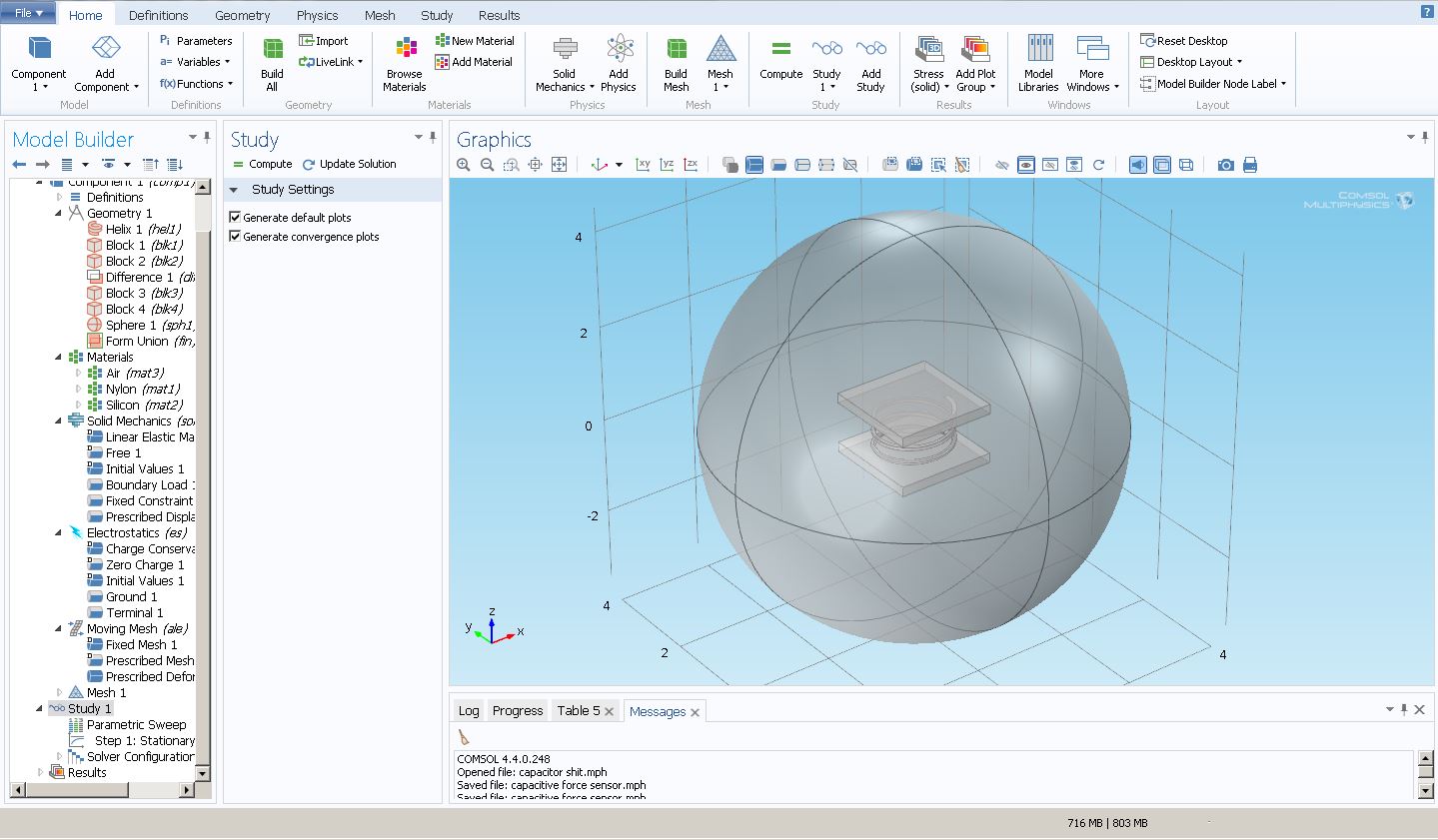Toggle scene light in the Graphics toolbar
The image size is (1438, 840).
pos(1138,165)
